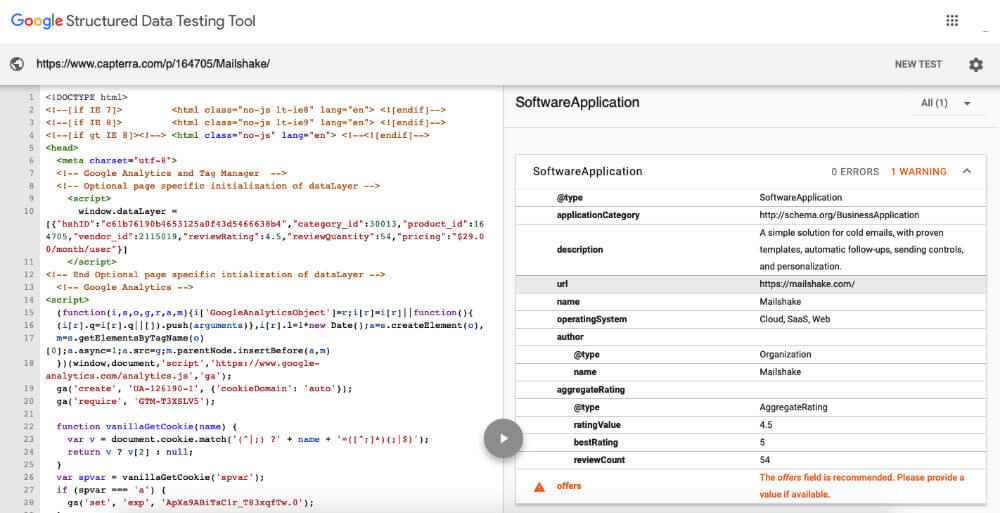Screen dimensions: 1000x513
Task: Click the offers warning row label
Action: pos(568,486)
